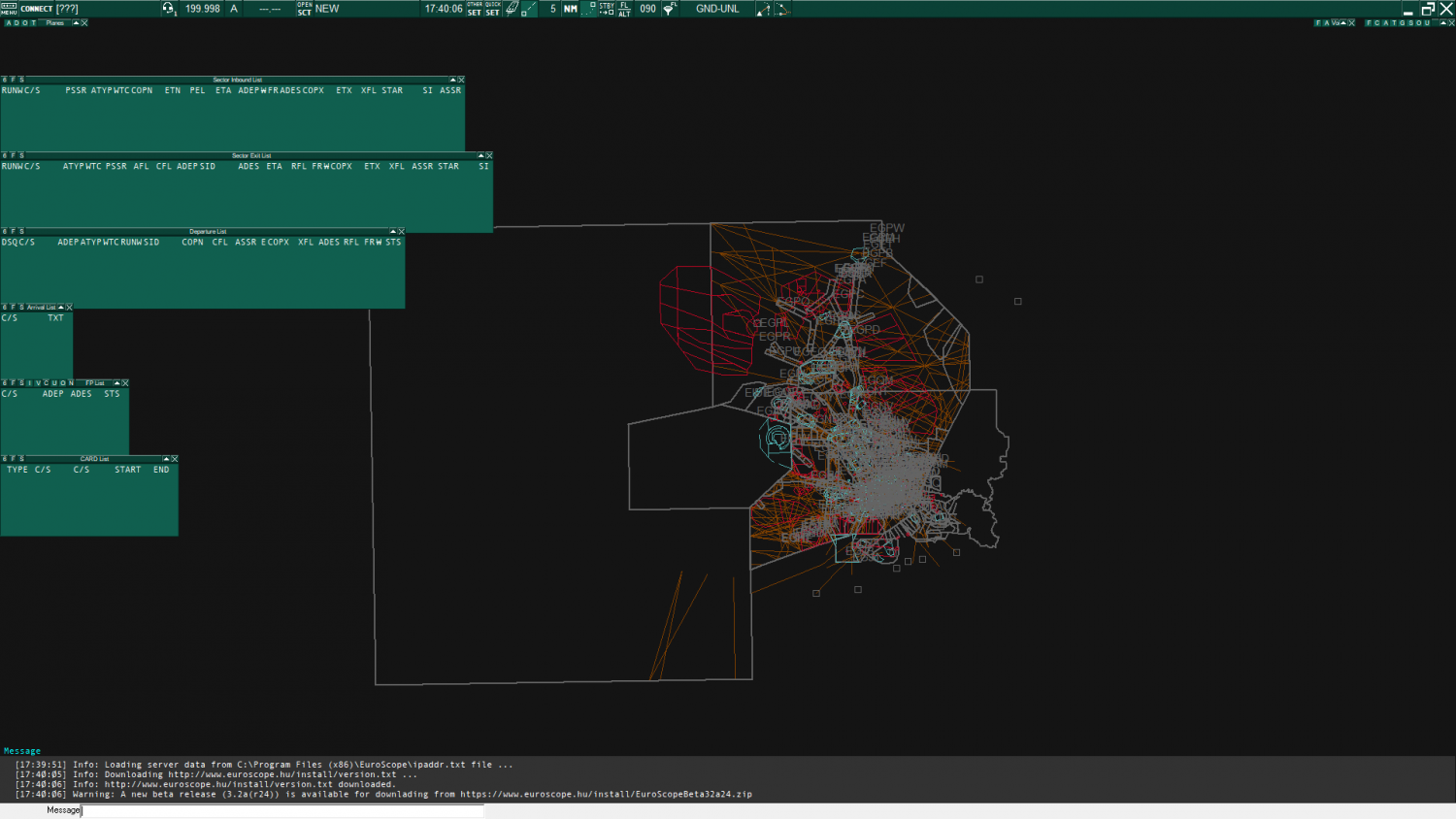Select the separation ruler tool icon
1456x819 pixels.
tap(529, 9)
